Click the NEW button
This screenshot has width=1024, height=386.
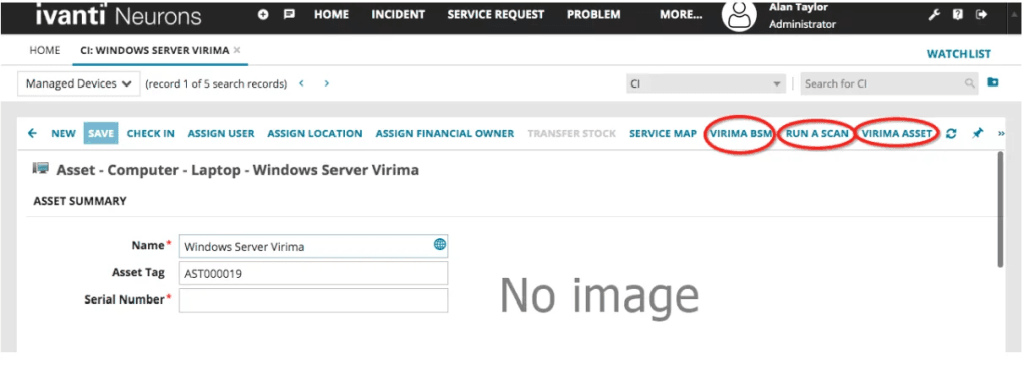pos(63,133)
